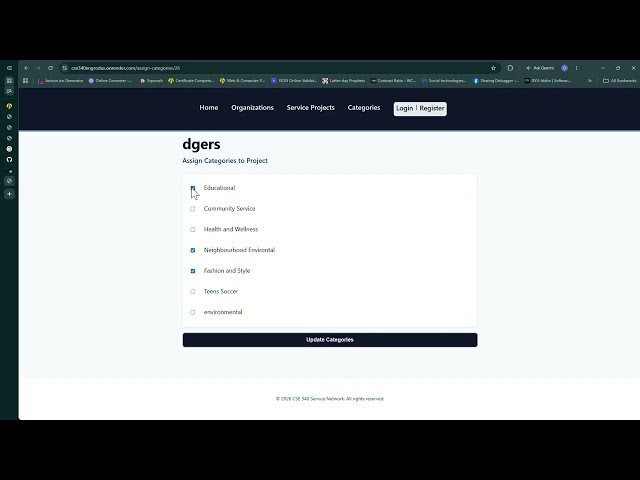
Task: Reload the page
Action: (x=50, y=68)
